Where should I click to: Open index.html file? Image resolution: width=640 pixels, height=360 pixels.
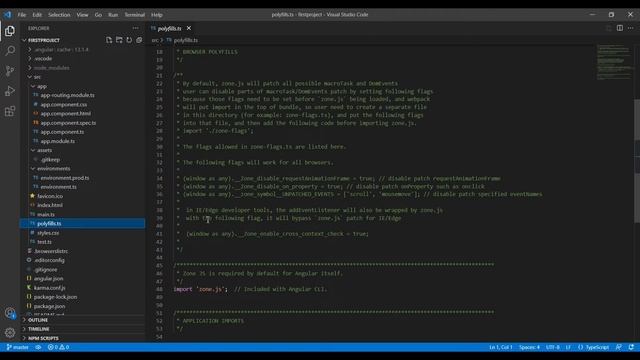tap(50, 205)
